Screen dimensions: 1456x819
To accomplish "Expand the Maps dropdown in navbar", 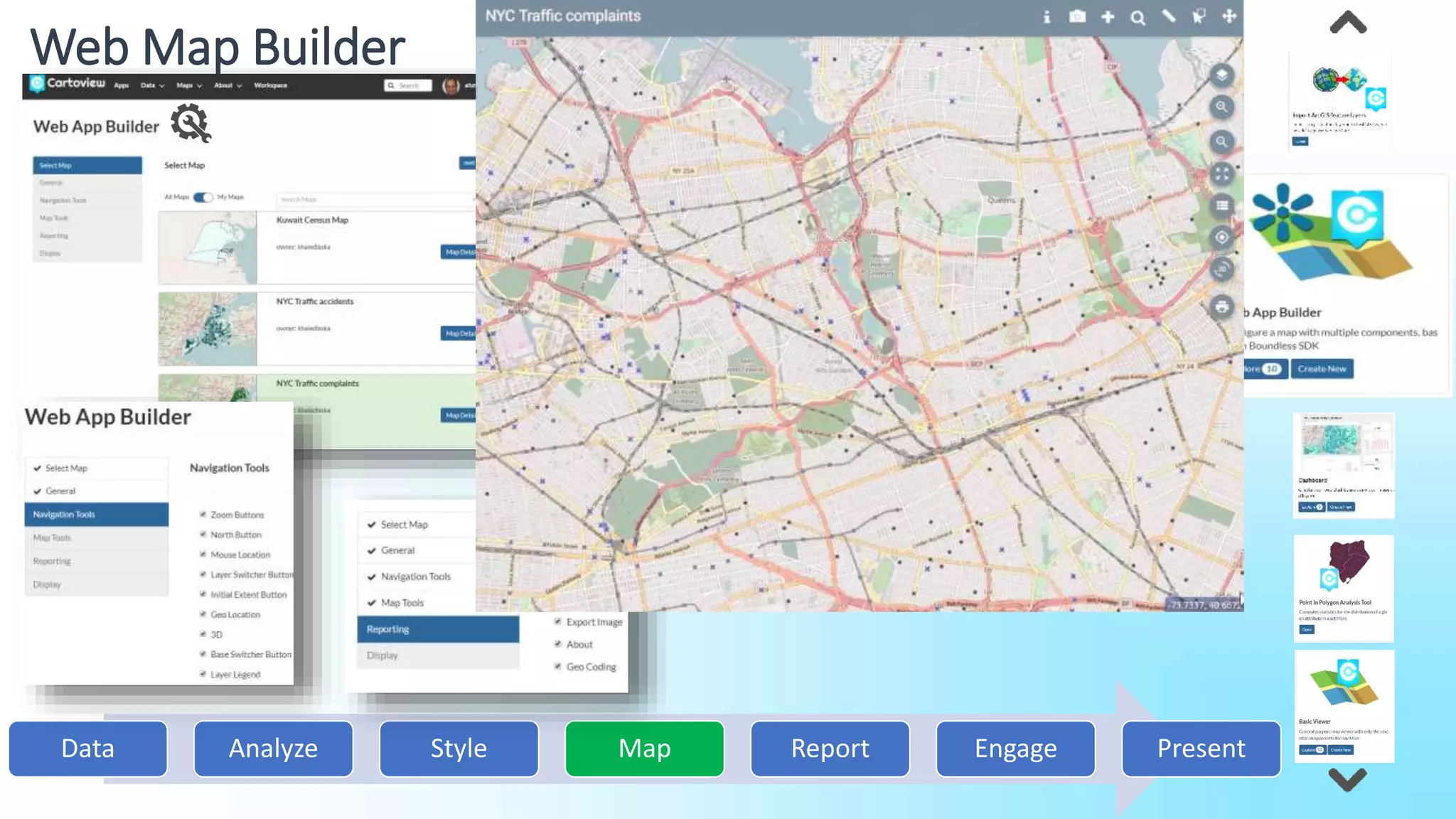I will [189, 85].
